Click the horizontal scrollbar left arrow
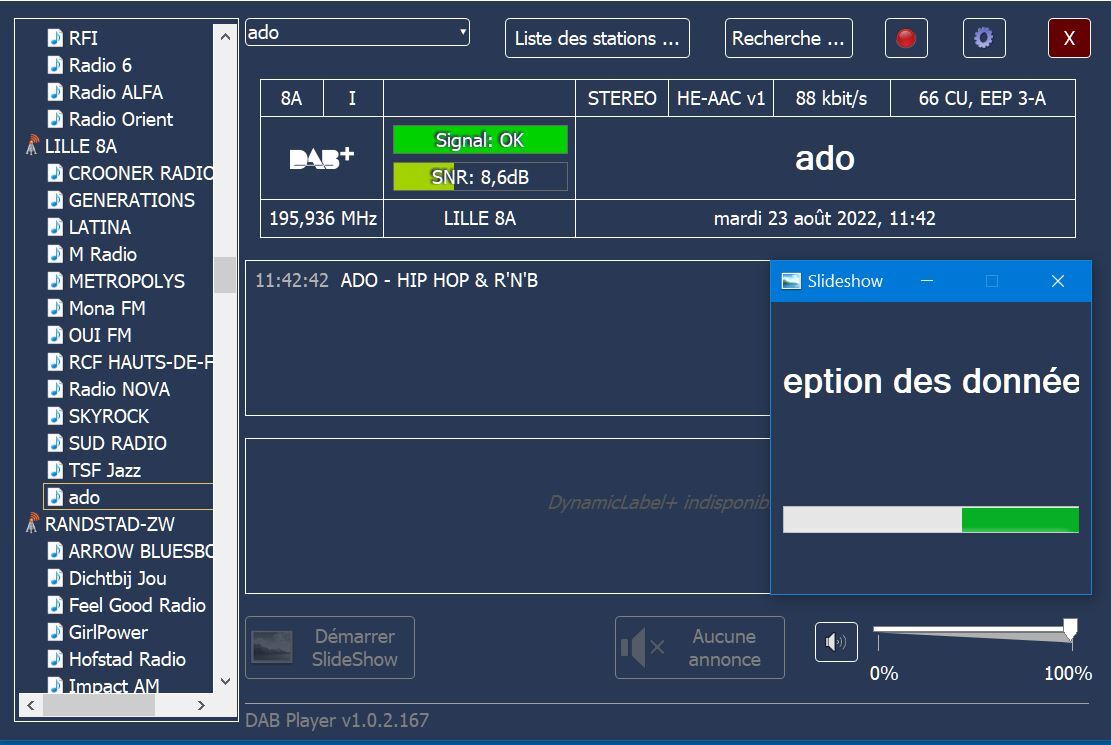 [x=30, y=705]
